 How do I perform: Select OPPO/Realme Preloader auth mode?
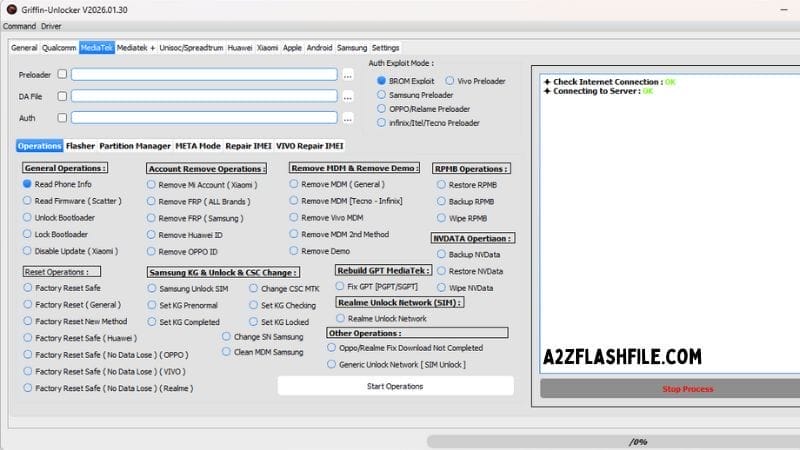(423, 109)
